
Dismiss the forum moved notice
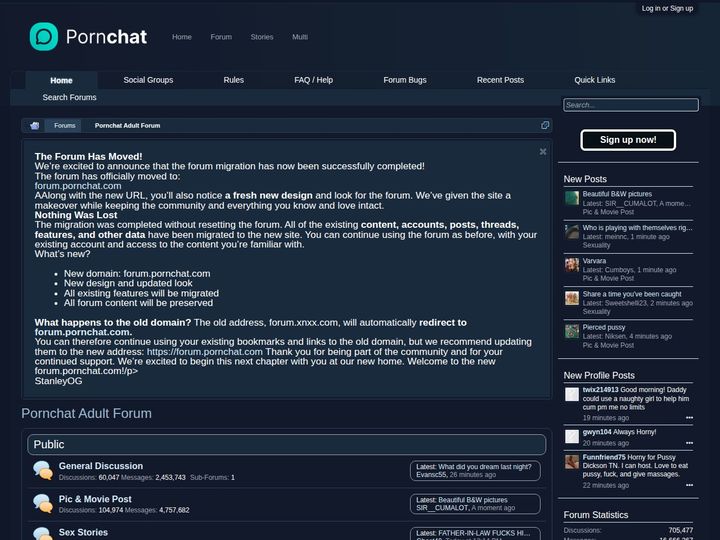pos(543,152)
